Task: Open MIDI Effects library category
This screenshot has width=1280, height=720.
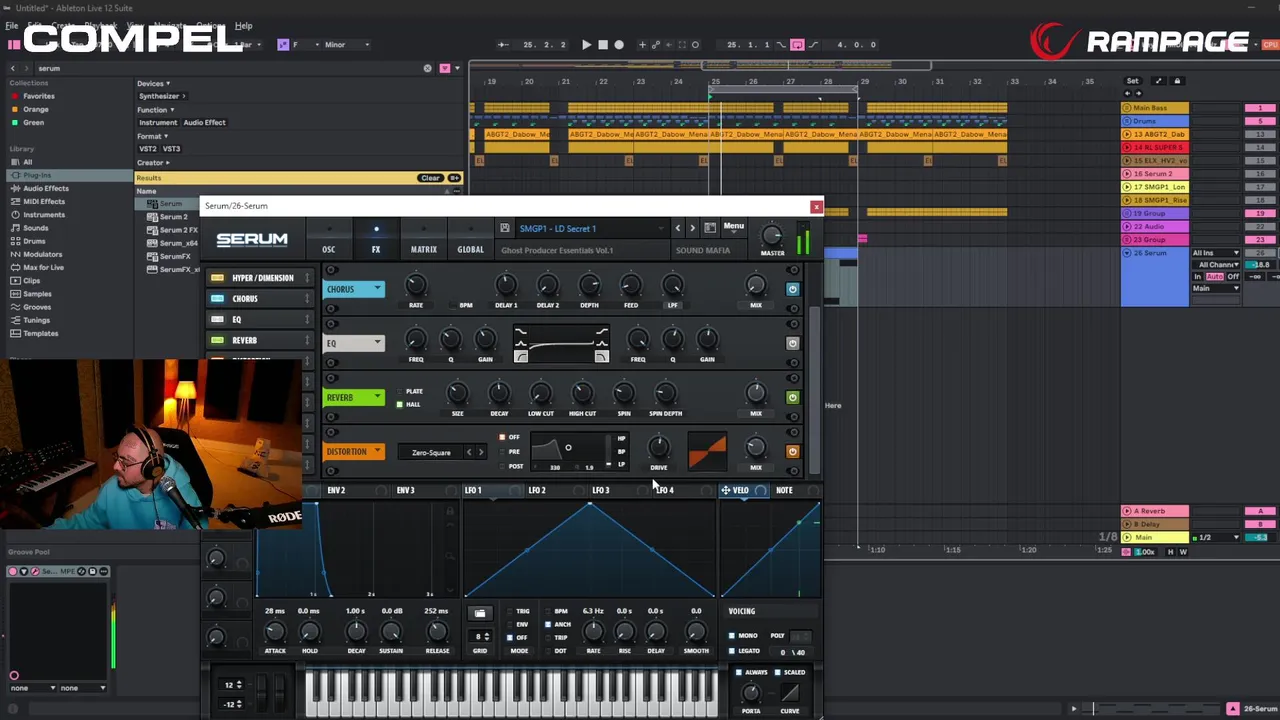Action: click(45, 201)
